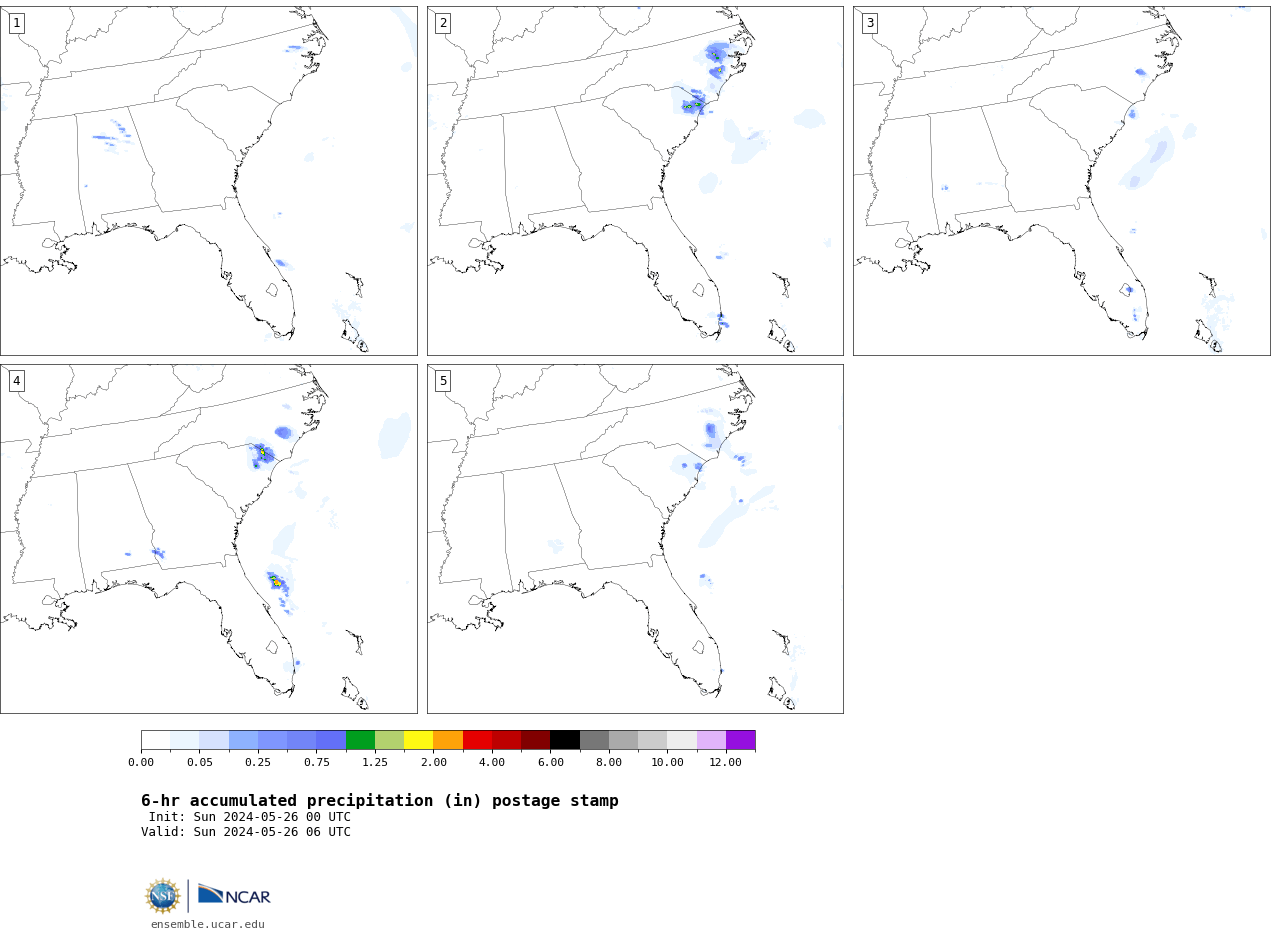Click the 0.05 colorbar tick label
Screen dimensions: 1280x936
click(x=200, y=762)
